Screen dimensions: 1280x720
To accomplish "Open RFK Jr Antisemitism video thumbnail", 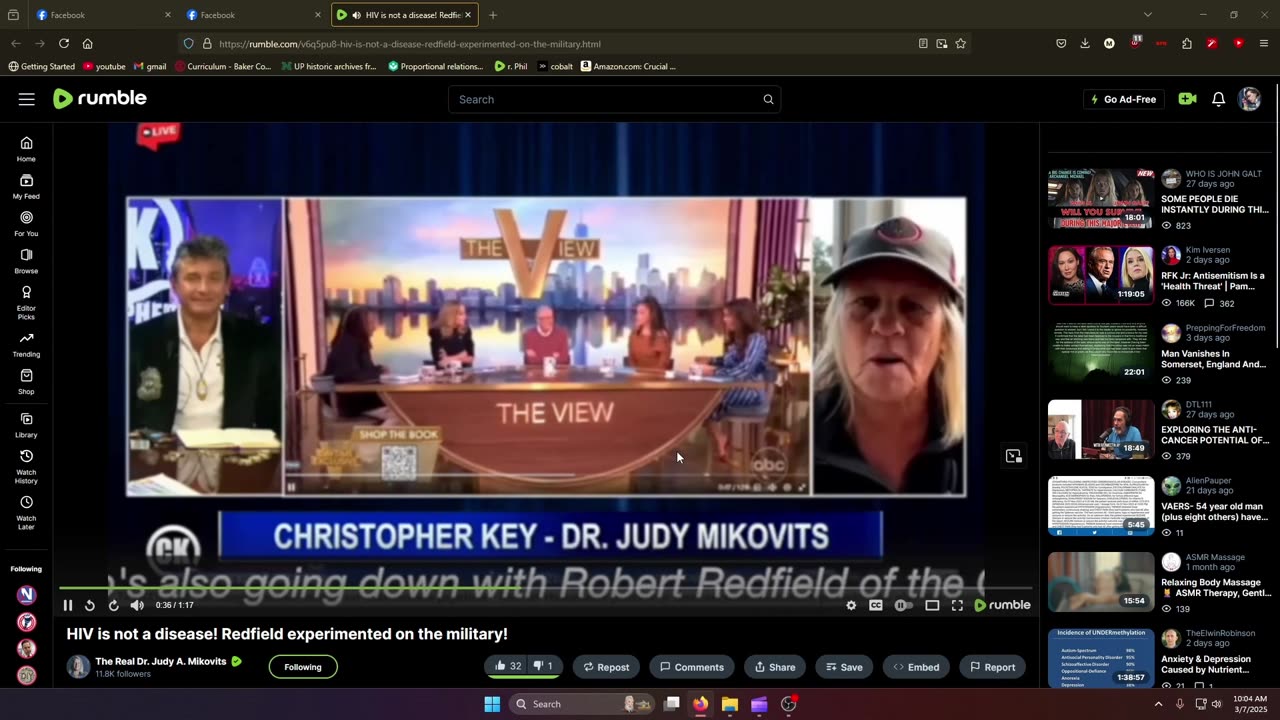I will (1100, 275).
